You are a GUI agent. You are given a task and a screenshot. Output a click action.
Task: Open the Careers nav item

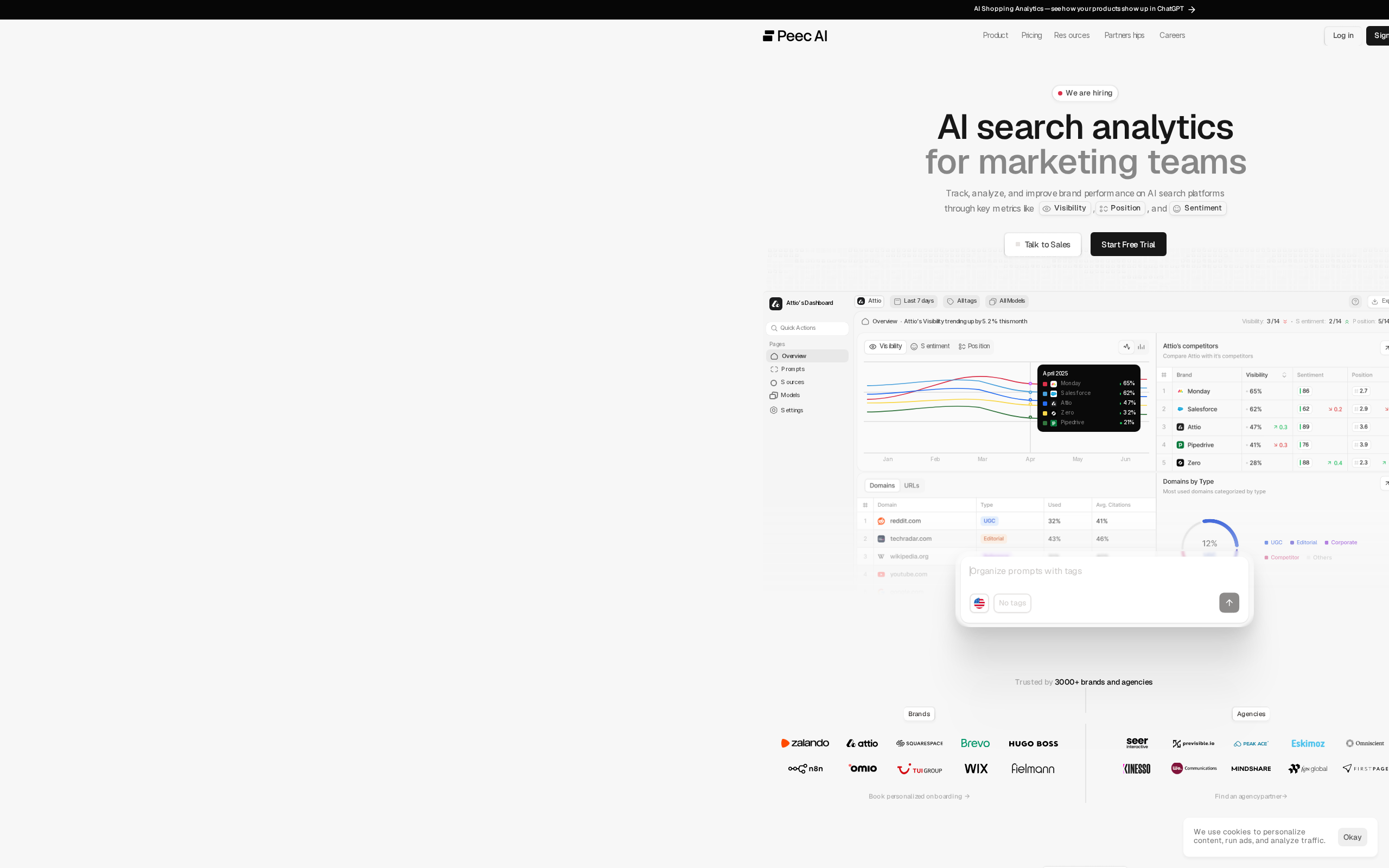click(1172, 36)
